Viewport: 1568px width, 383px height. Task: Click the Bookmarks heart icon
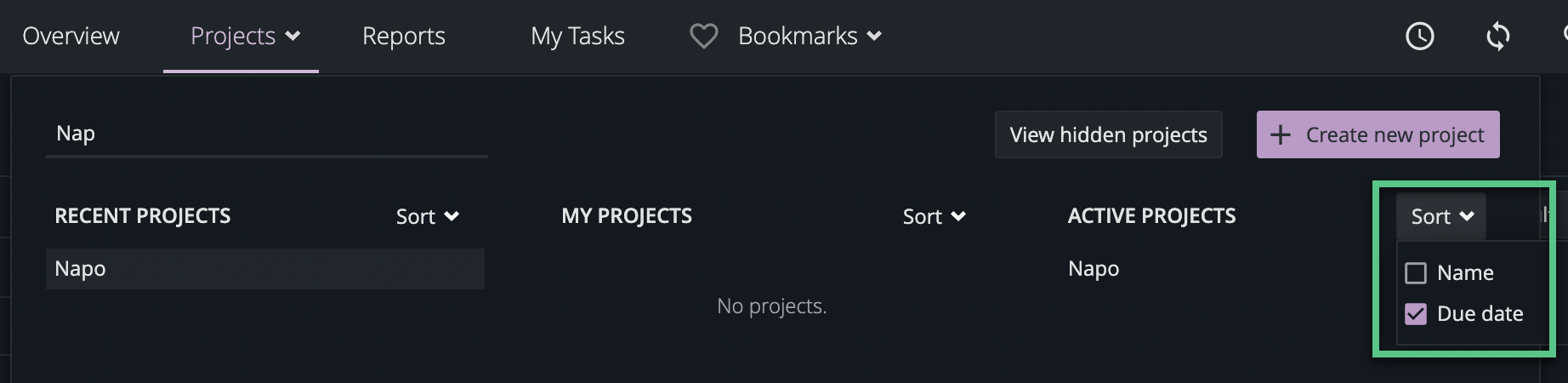pyautogui.click(x=703, y=36)
